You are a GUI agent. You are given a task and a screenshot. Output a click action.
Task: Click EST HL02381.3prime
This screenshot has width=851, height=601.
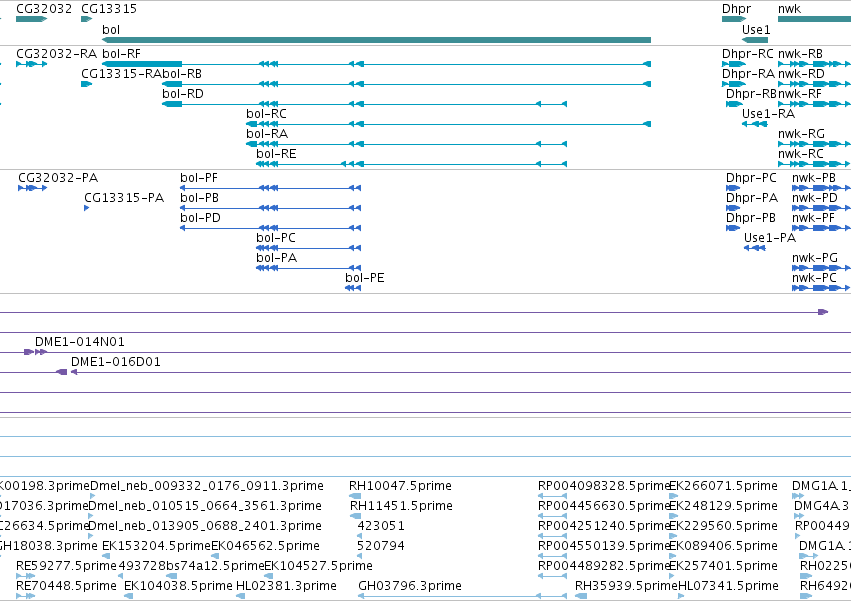click(x=240, y=596)
